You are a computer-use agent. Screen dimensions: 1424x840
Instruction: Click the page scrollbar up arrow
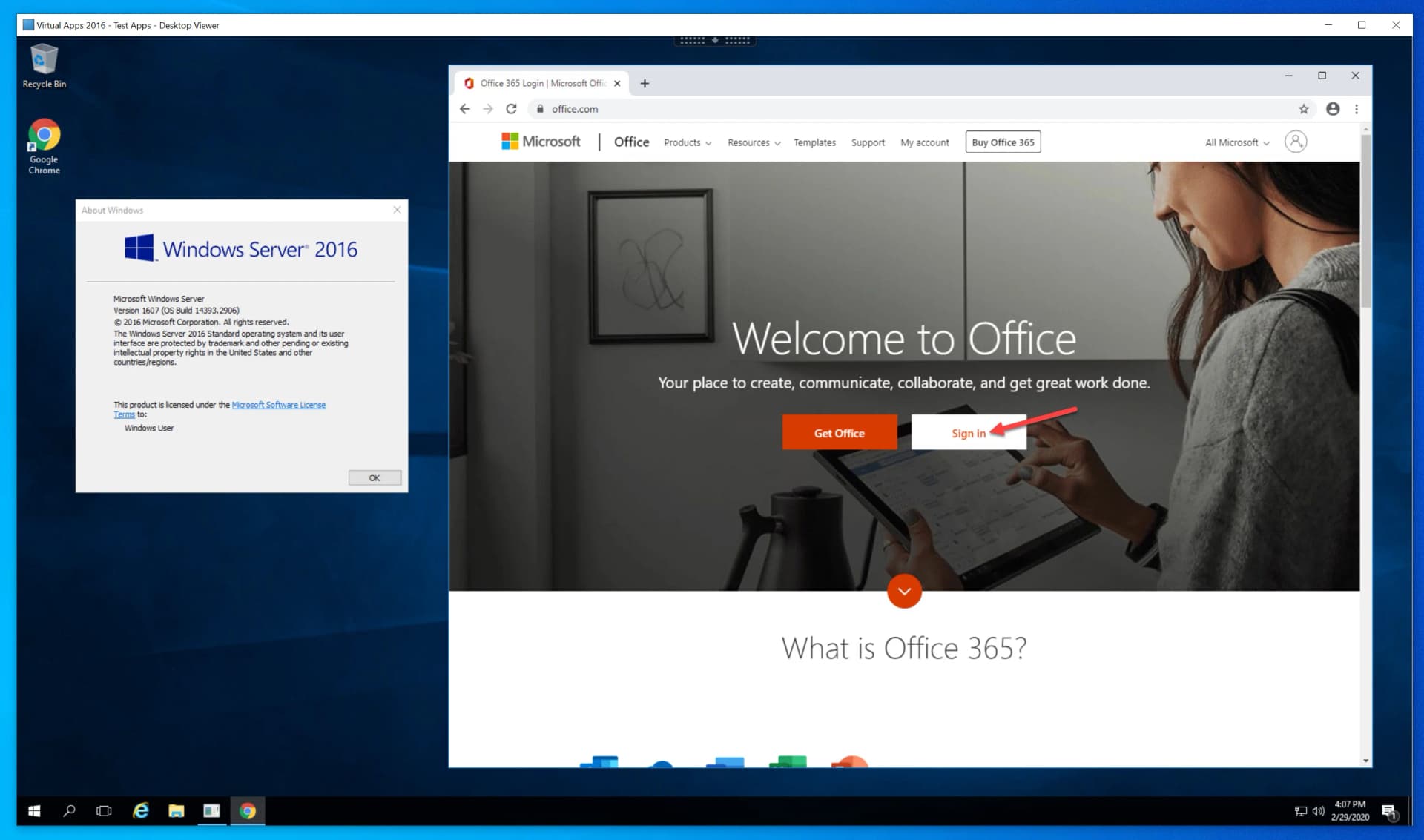(x=1365, y=130)
